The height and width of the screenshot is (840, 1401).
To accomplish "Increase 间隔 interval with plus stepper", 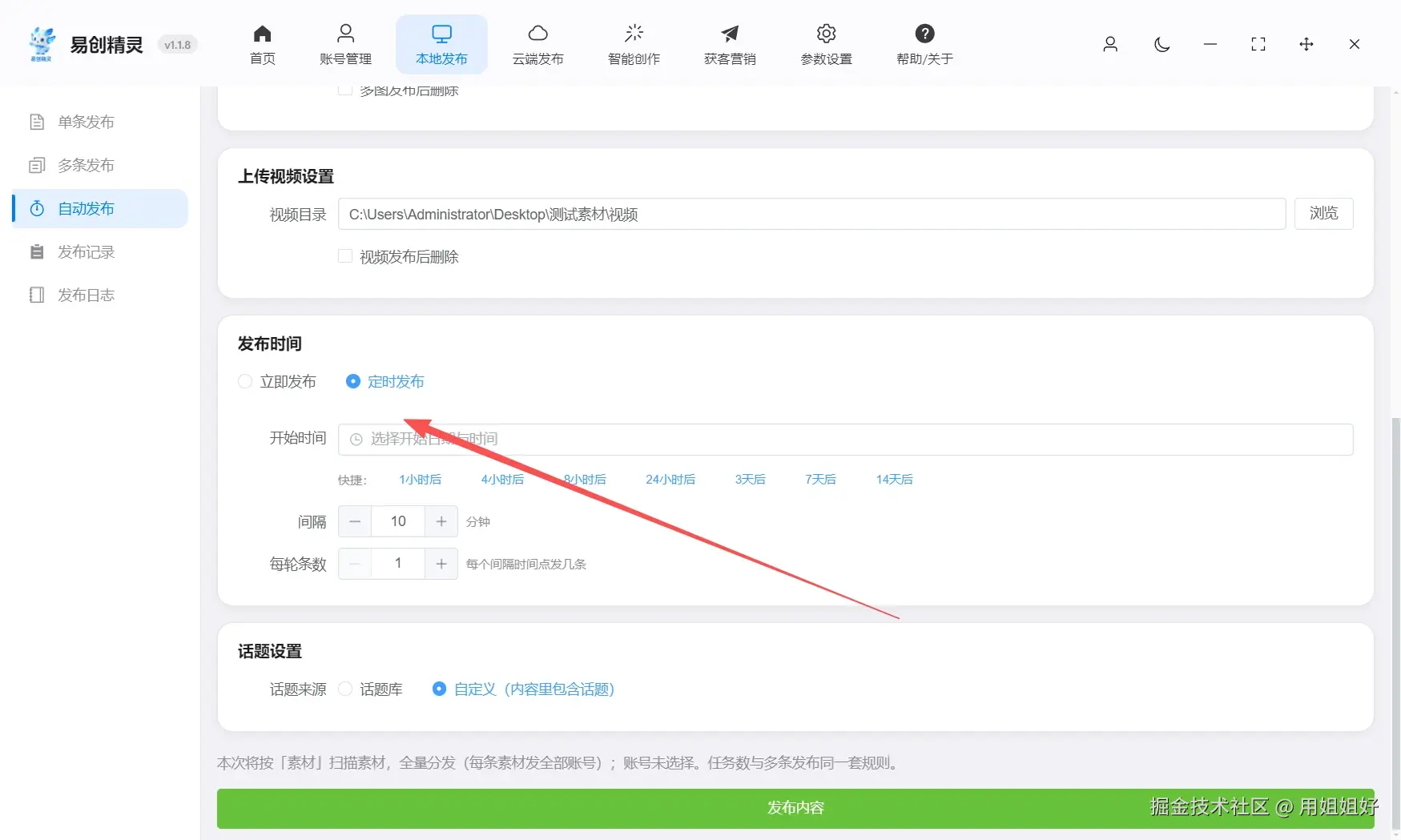I will 441,521.
